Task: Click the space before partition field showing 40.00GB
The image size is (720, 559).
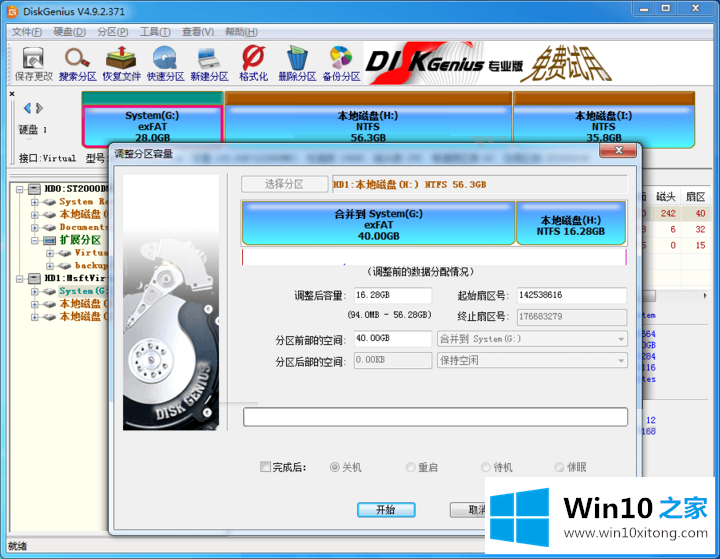Action: [393, 339]
